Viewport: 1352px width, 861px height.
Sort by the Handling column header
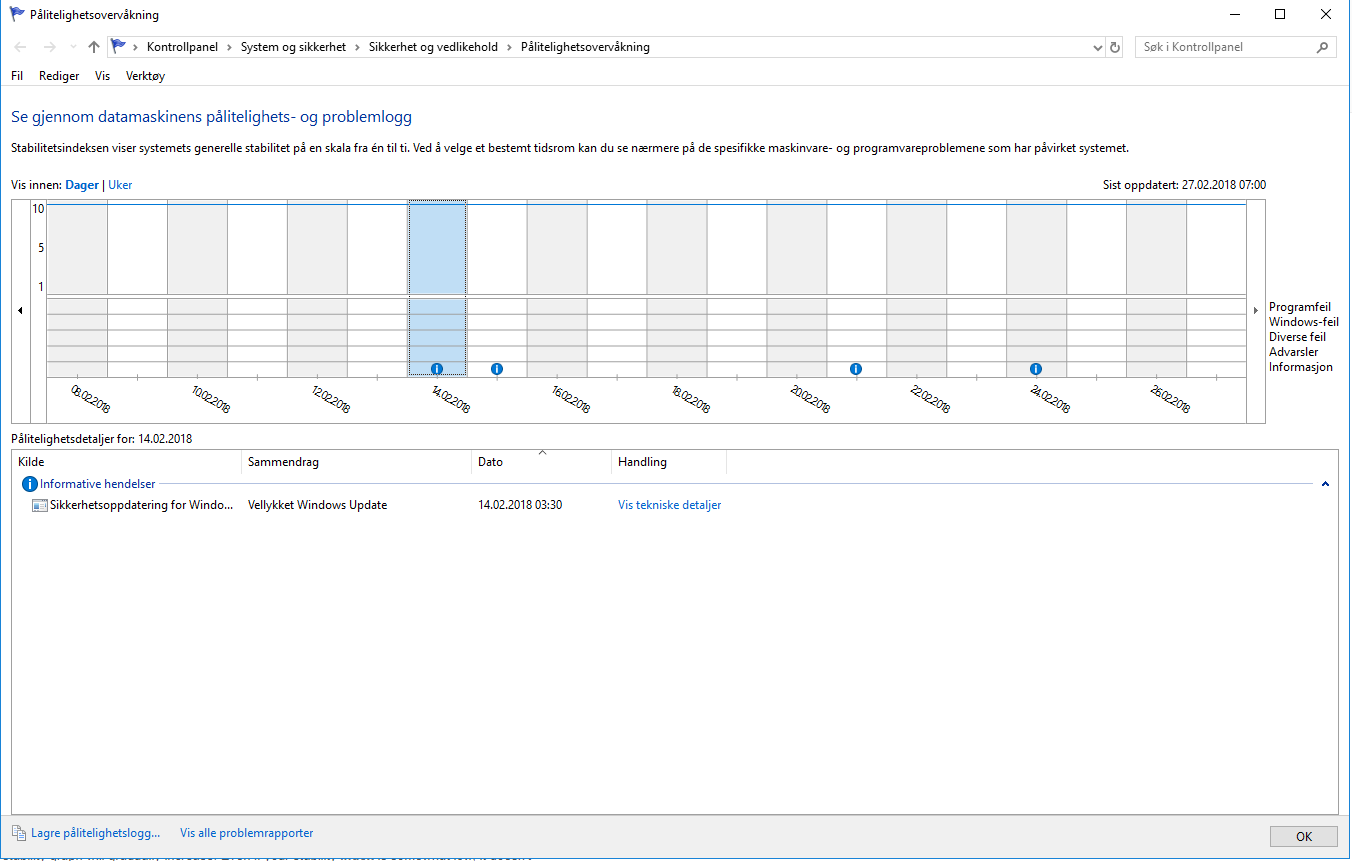[x=669, y=462]
